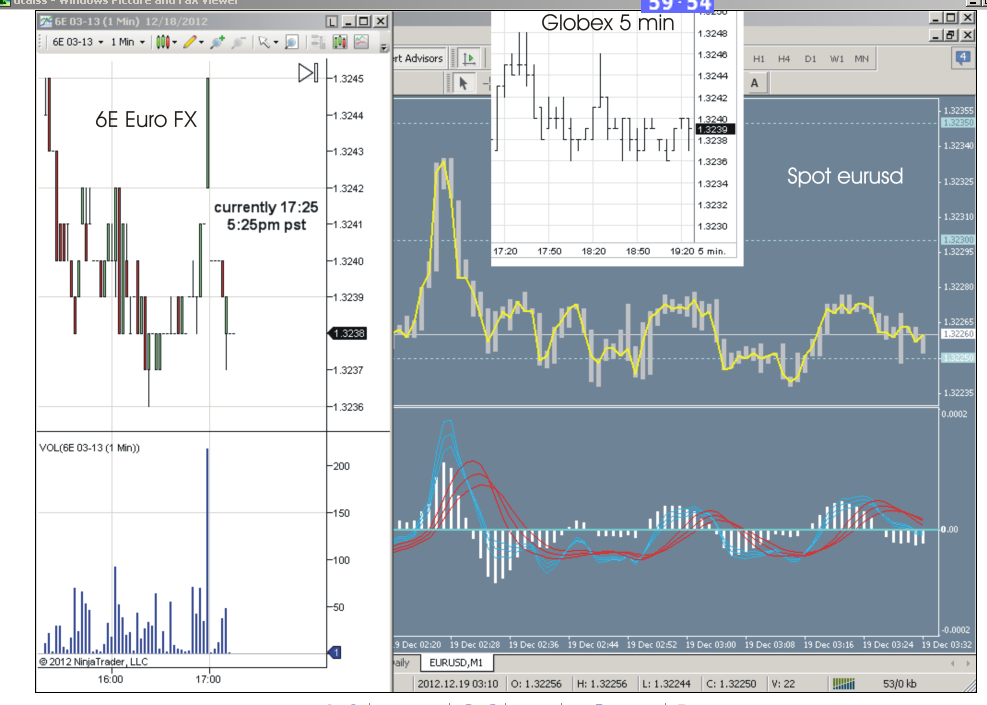Switch to H1 timeframe
Image resolution: width=987 pixels, height=705 pixels.
pos(759,59)
